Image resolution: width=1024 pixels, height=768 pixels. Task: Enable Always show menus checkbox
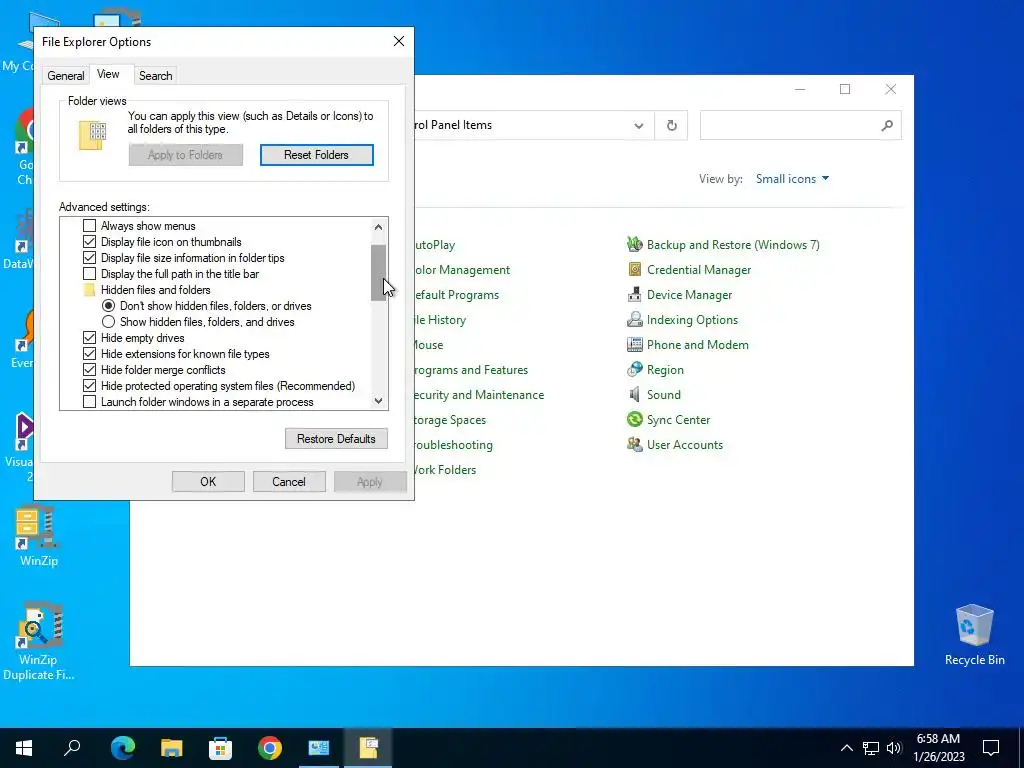coord(89,226)
